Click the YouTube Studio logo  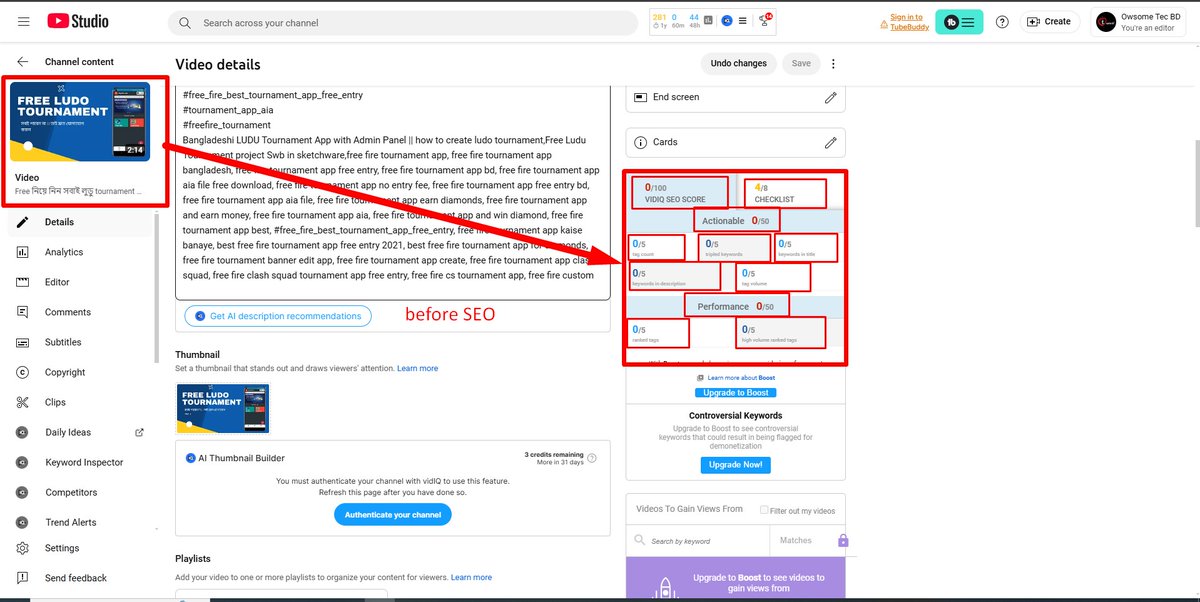coord(77,21)
